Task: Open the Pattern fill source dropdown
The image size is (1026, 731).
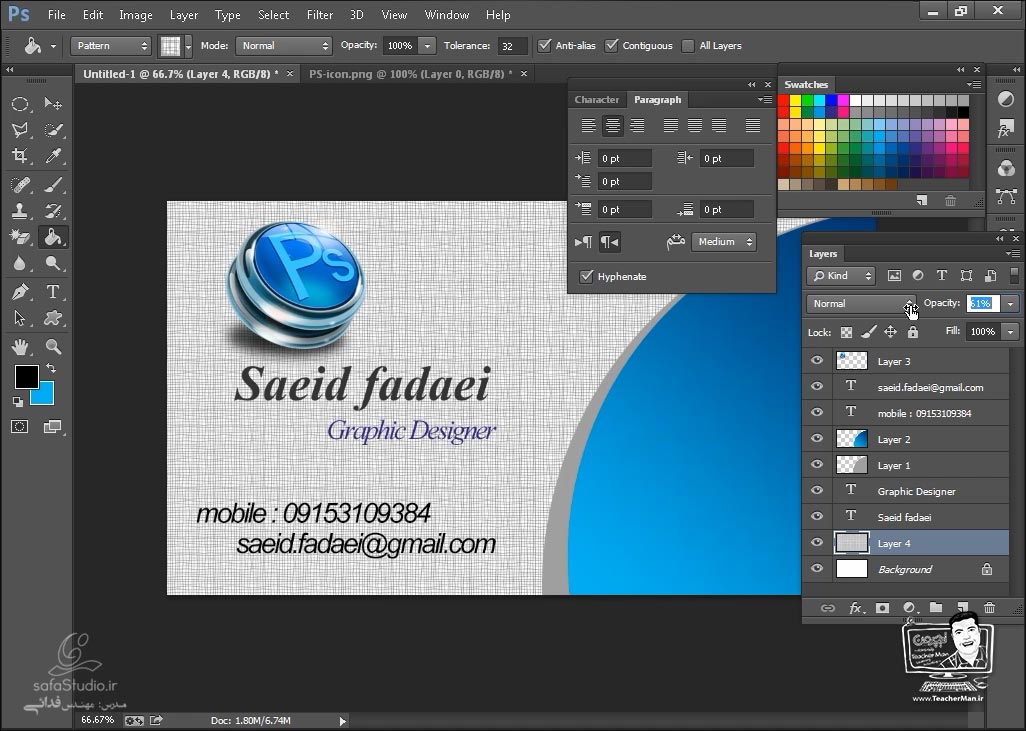Action: (111, 46)
